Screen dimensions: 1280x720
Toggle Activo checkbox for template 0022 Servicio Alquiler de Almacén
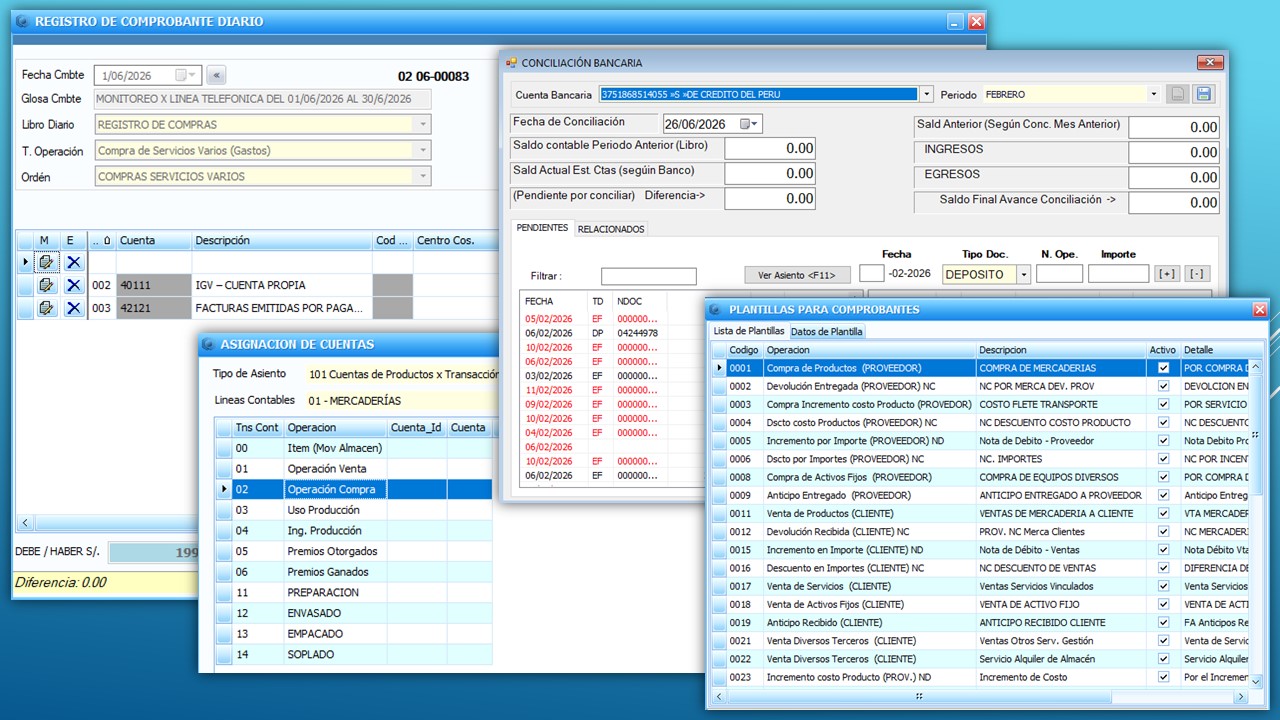1163,659
